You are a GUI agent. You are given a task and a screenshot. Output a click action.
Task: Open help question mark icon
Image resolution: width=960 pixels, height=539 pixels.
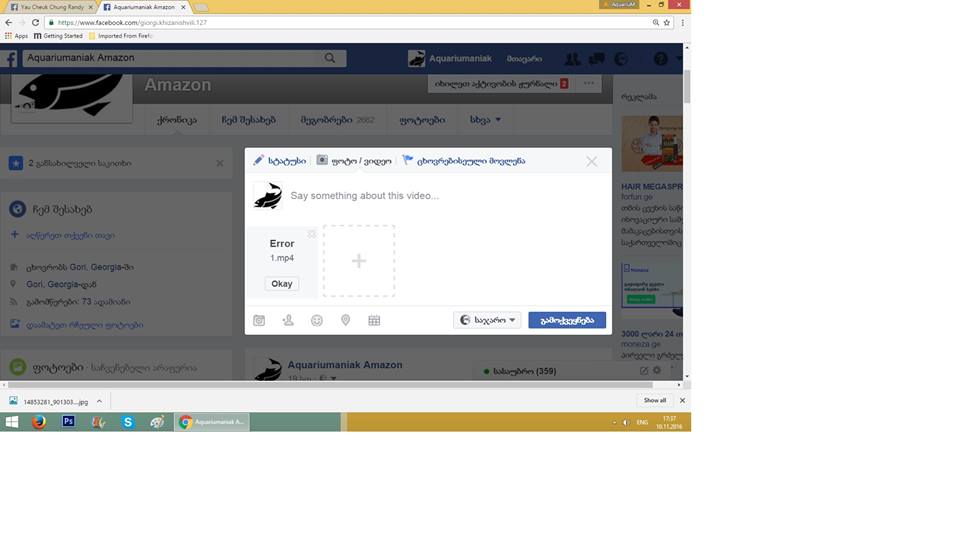[660, 59]
